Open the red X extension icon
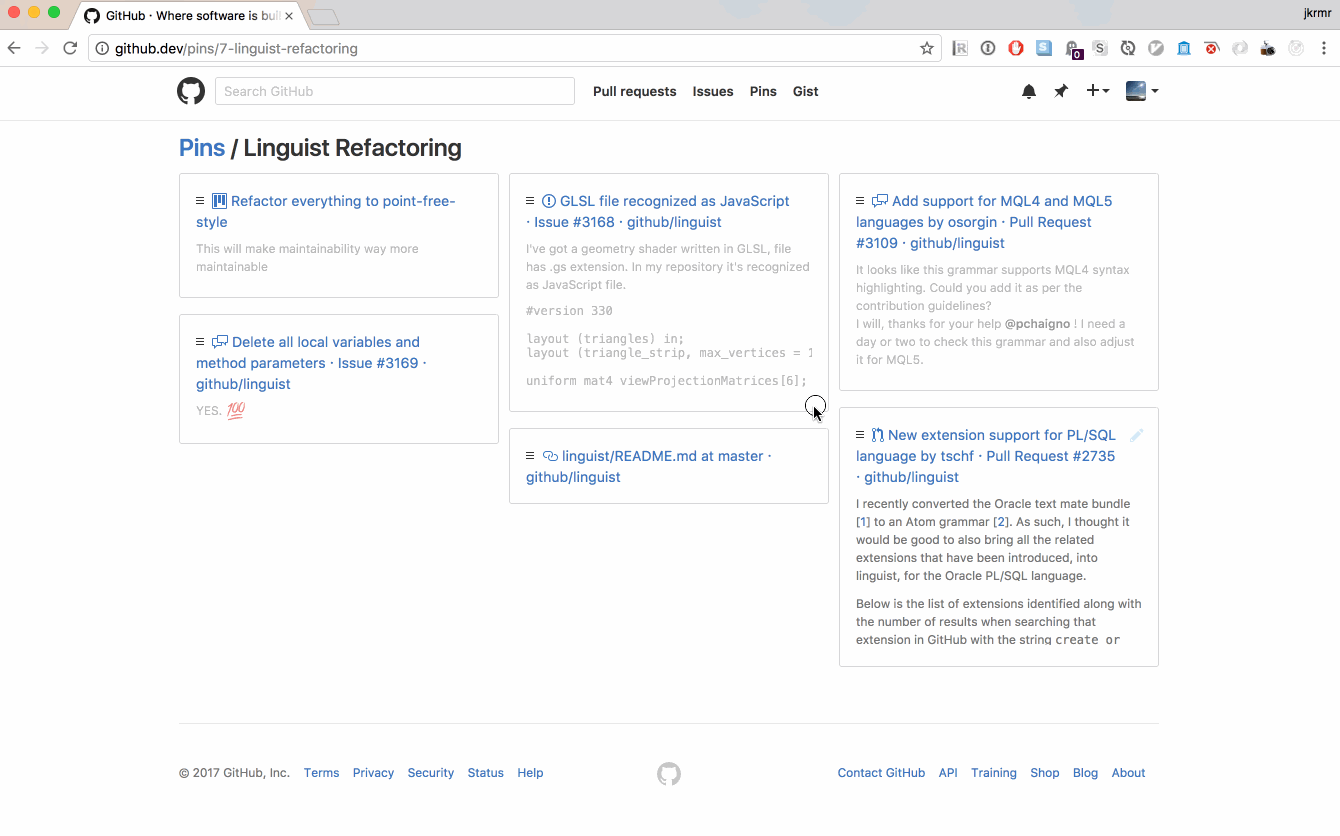 pos(1212,48)
